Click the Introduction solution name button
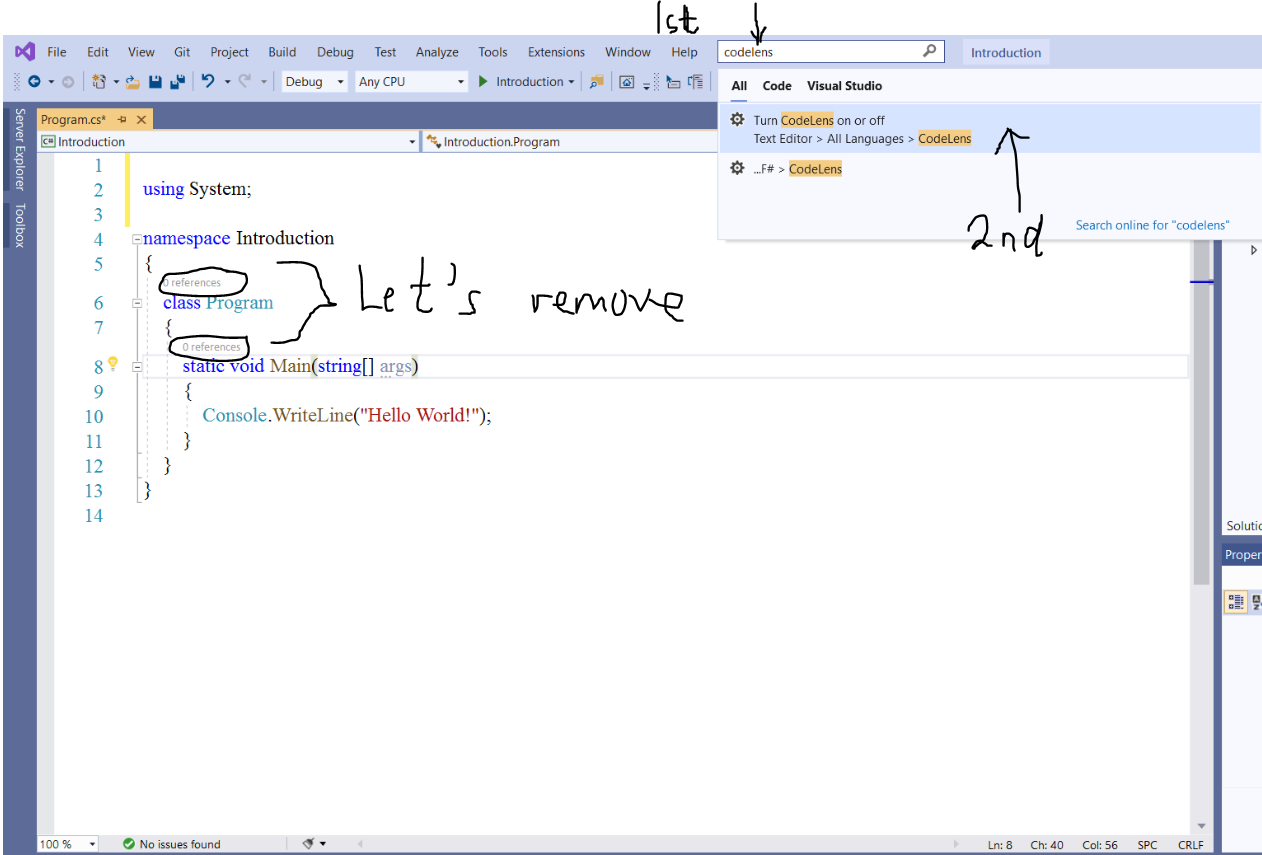1262x855 pixels. click(x=1006, y=53)
